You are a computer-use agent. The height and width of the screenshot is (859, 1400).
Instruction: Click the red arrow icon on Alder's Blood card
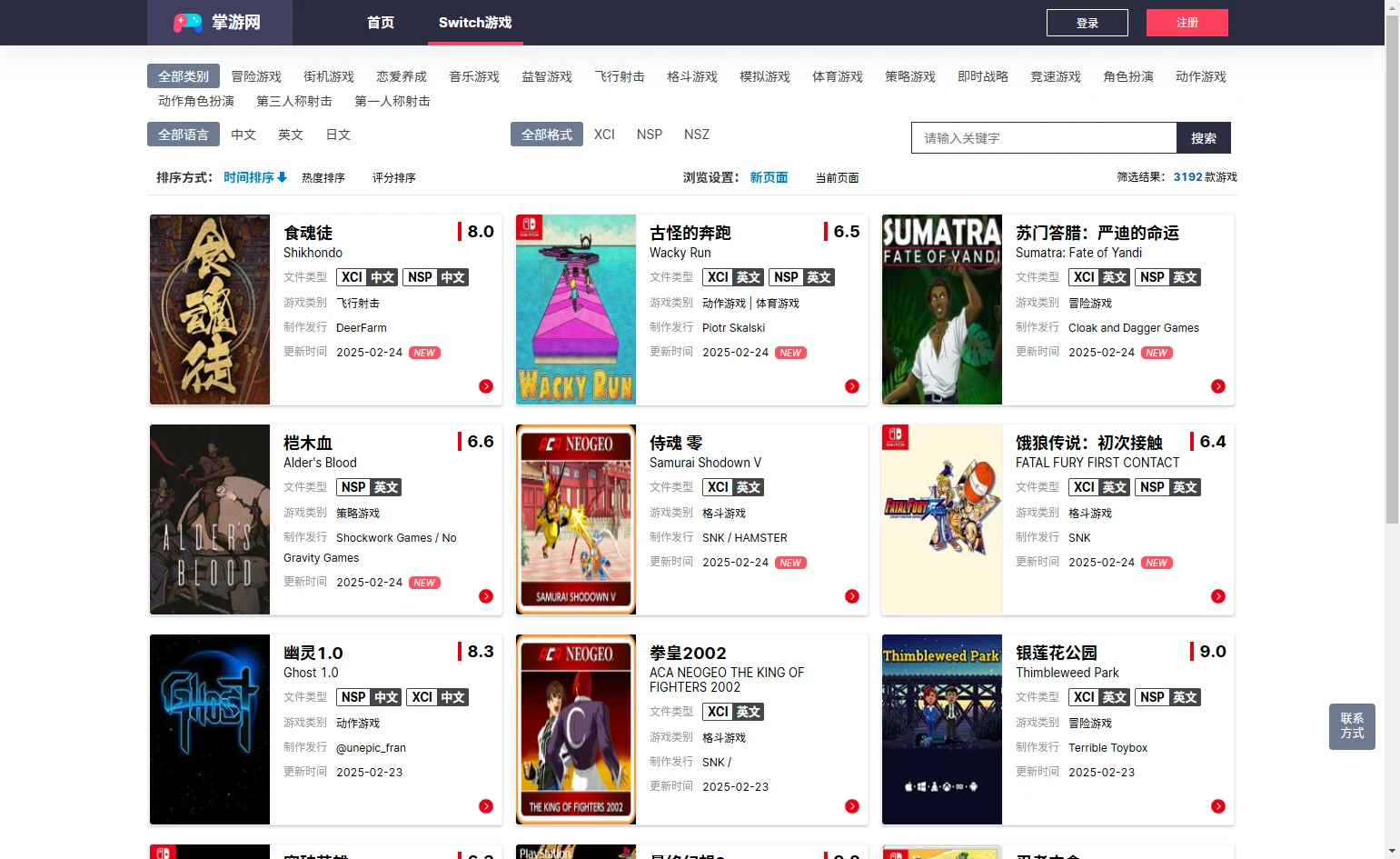click(486, 596)
